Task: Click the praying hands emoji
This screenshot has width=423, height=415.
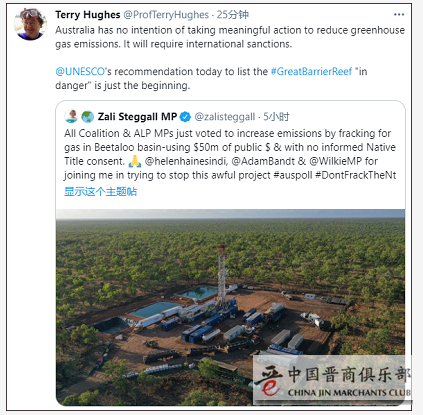Action: coord(135,161)
